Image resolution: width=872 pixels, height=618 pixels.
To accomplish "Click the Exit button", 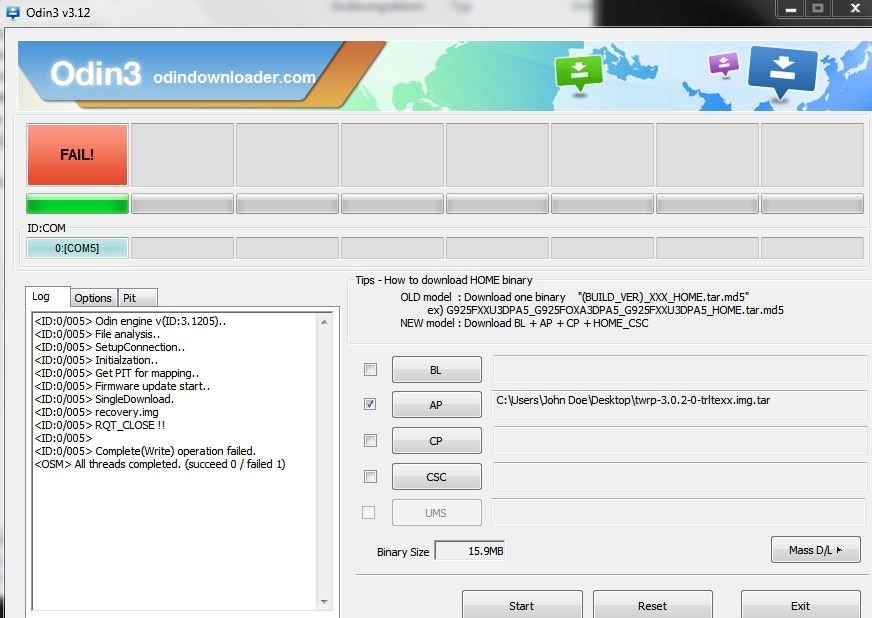I will 800,605.
